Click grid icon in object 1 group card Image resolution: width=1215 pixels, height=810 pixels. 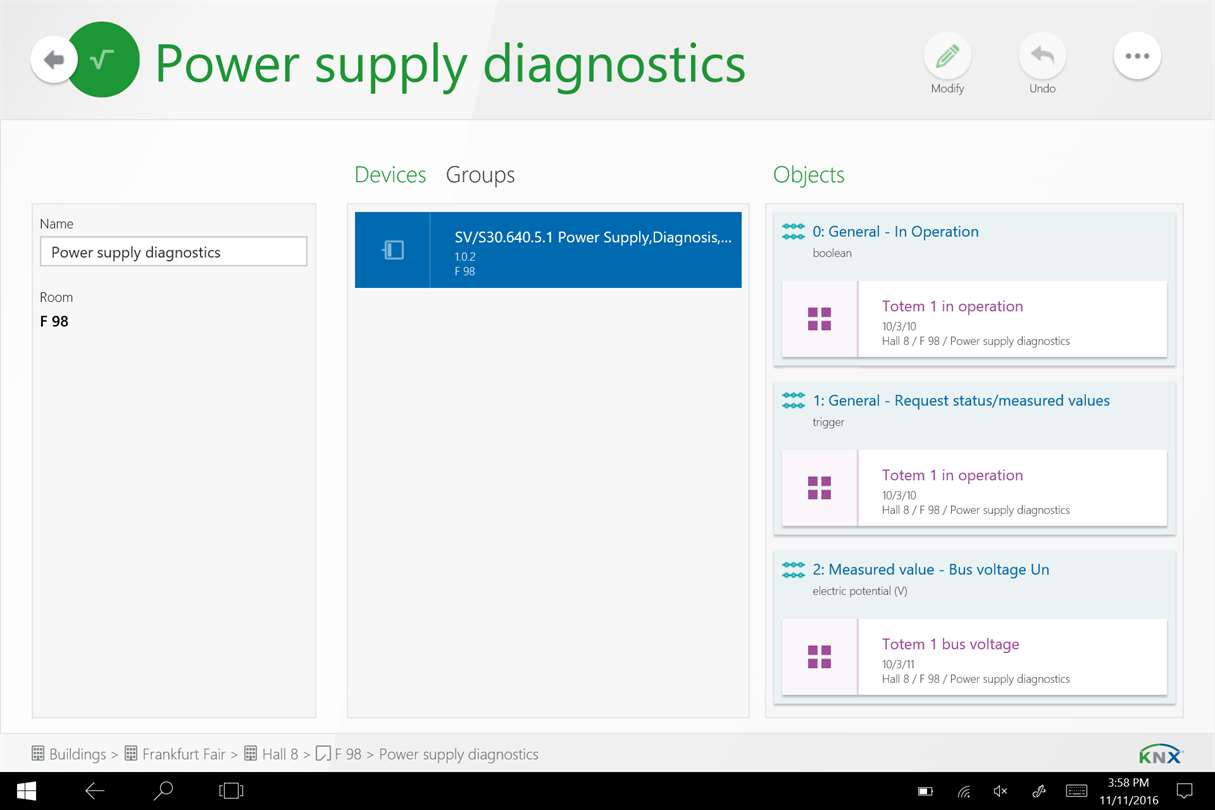[819, 488]
